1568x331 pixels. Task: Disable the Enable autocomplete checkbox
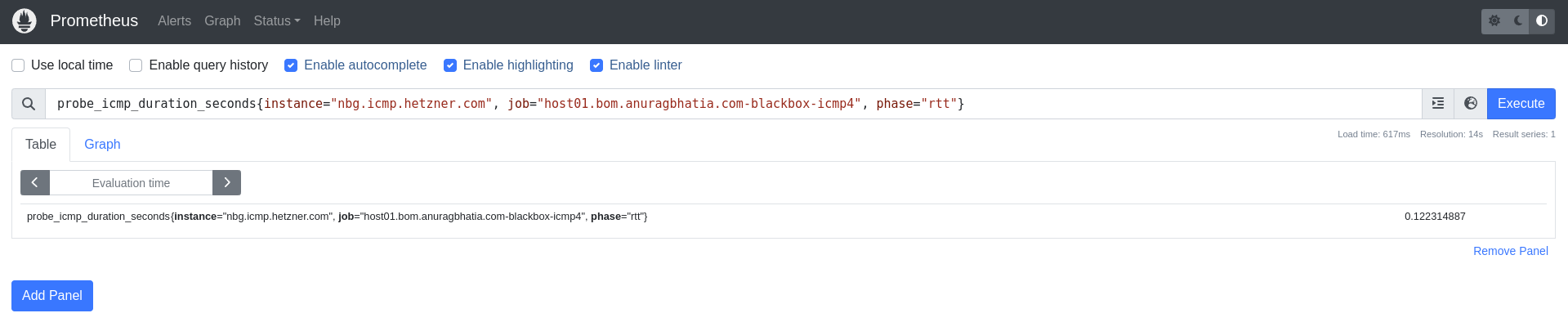(291, 65)
